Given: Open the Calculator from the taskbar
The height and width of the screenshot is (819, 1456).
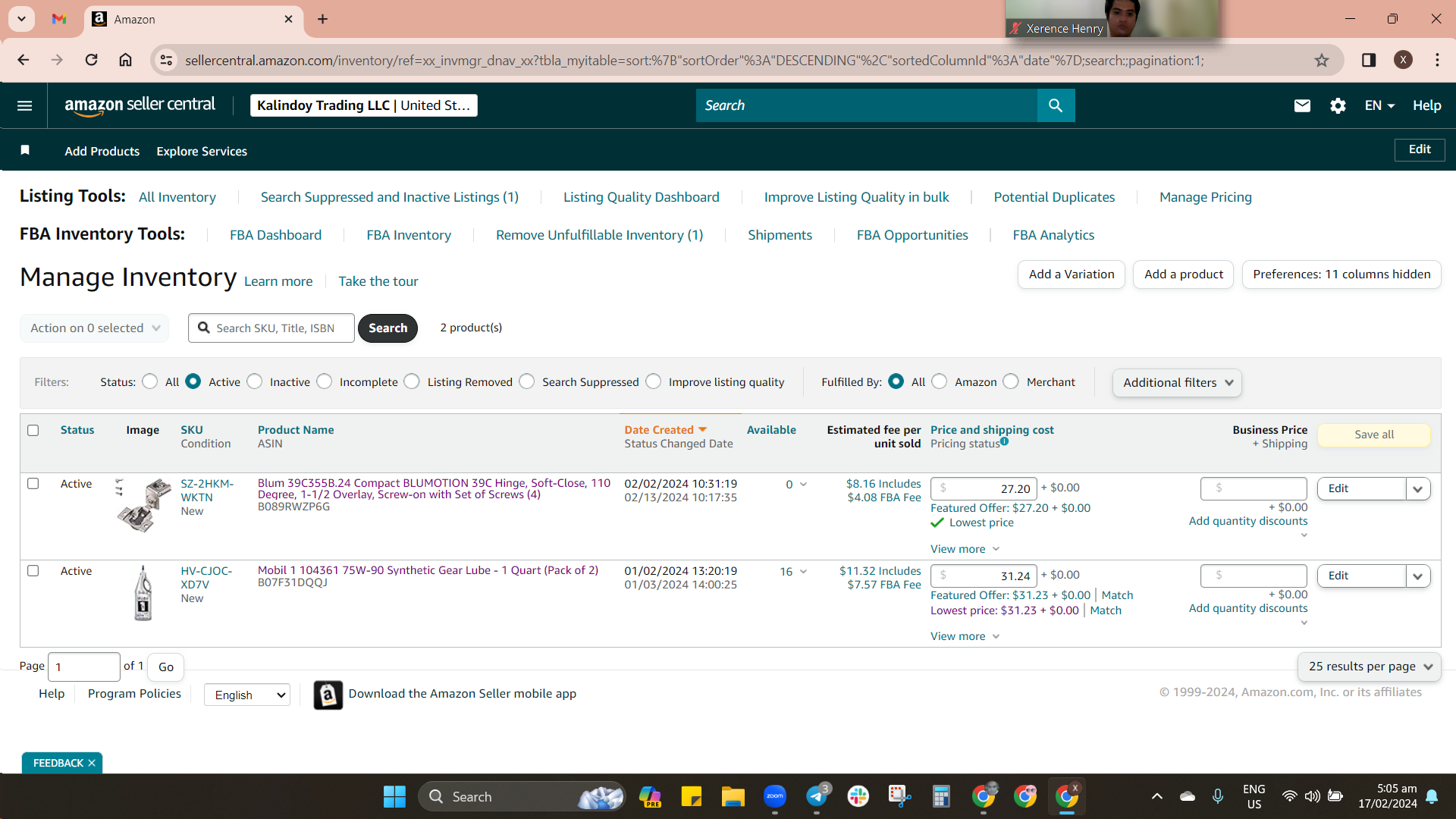Looking at the screenshot, I should 941,796.
